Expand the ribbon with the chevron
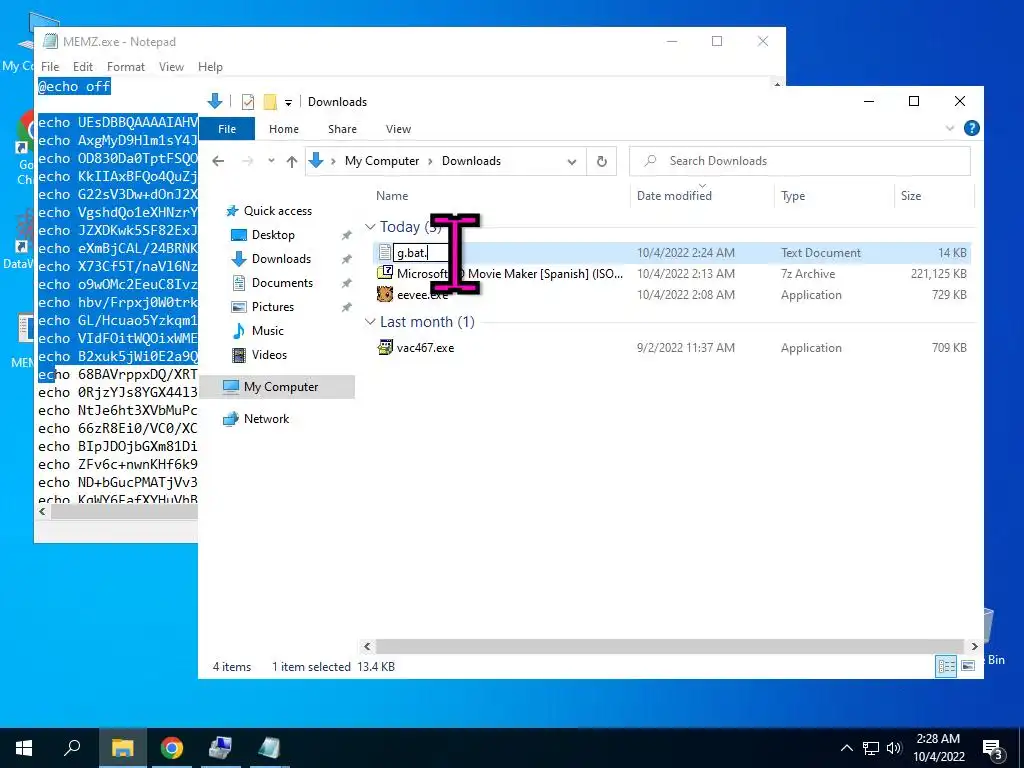This screenshot has height=768, width=1024. [x=950, y=129]
